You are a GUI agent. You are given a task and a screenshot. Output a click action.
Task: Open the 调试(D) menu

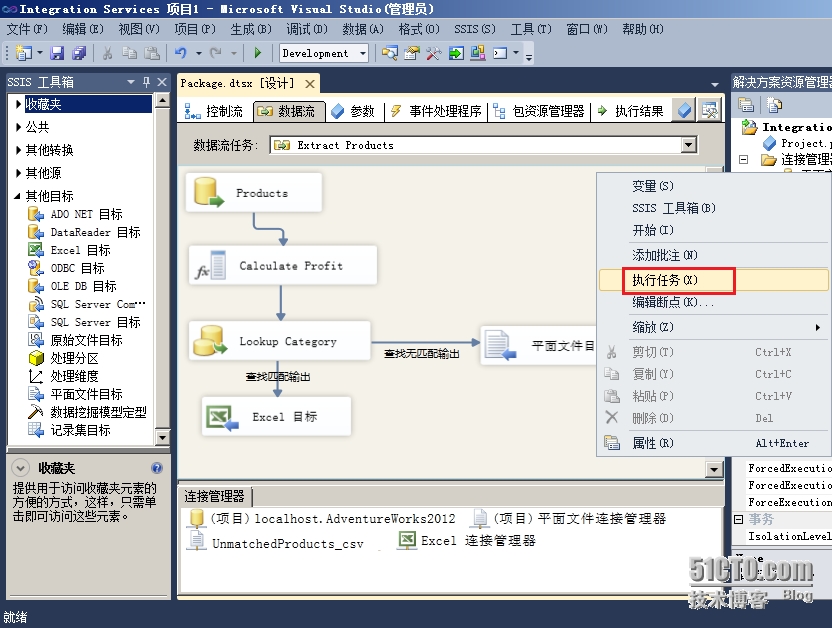(307, 29)
